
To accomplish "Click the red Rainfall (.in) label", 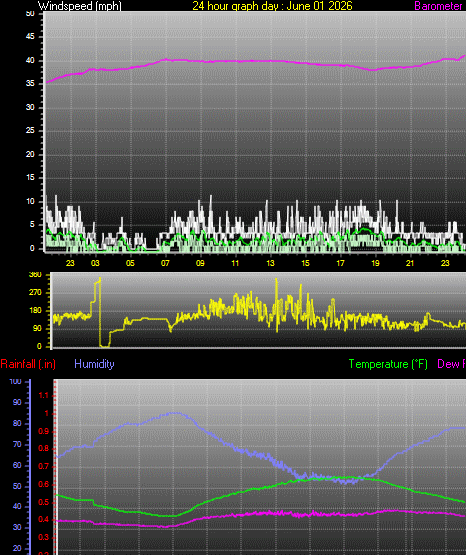I will point(28,364).
